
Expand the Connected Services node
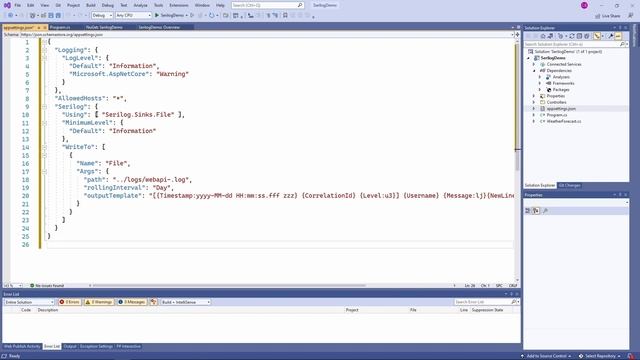[x=533, y=64]
